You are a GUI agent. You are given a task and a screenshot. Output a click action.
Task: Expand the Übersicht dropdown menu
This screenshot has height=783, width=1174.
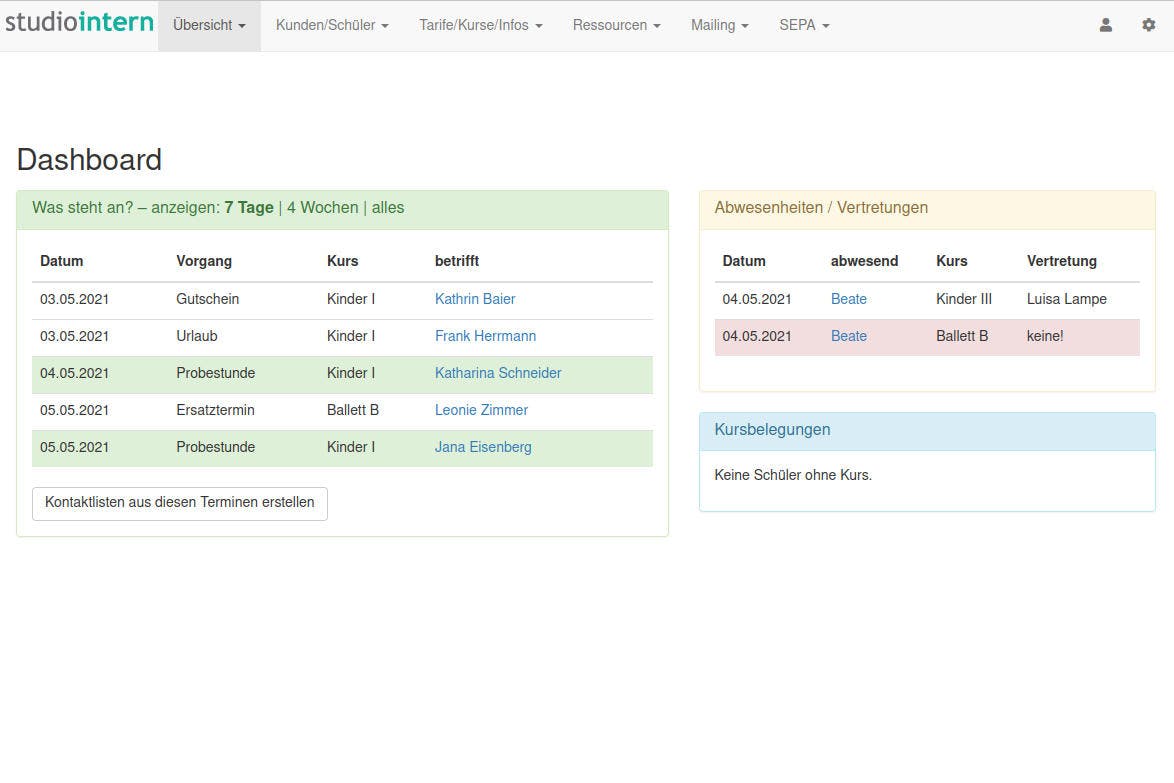(209, 25)
